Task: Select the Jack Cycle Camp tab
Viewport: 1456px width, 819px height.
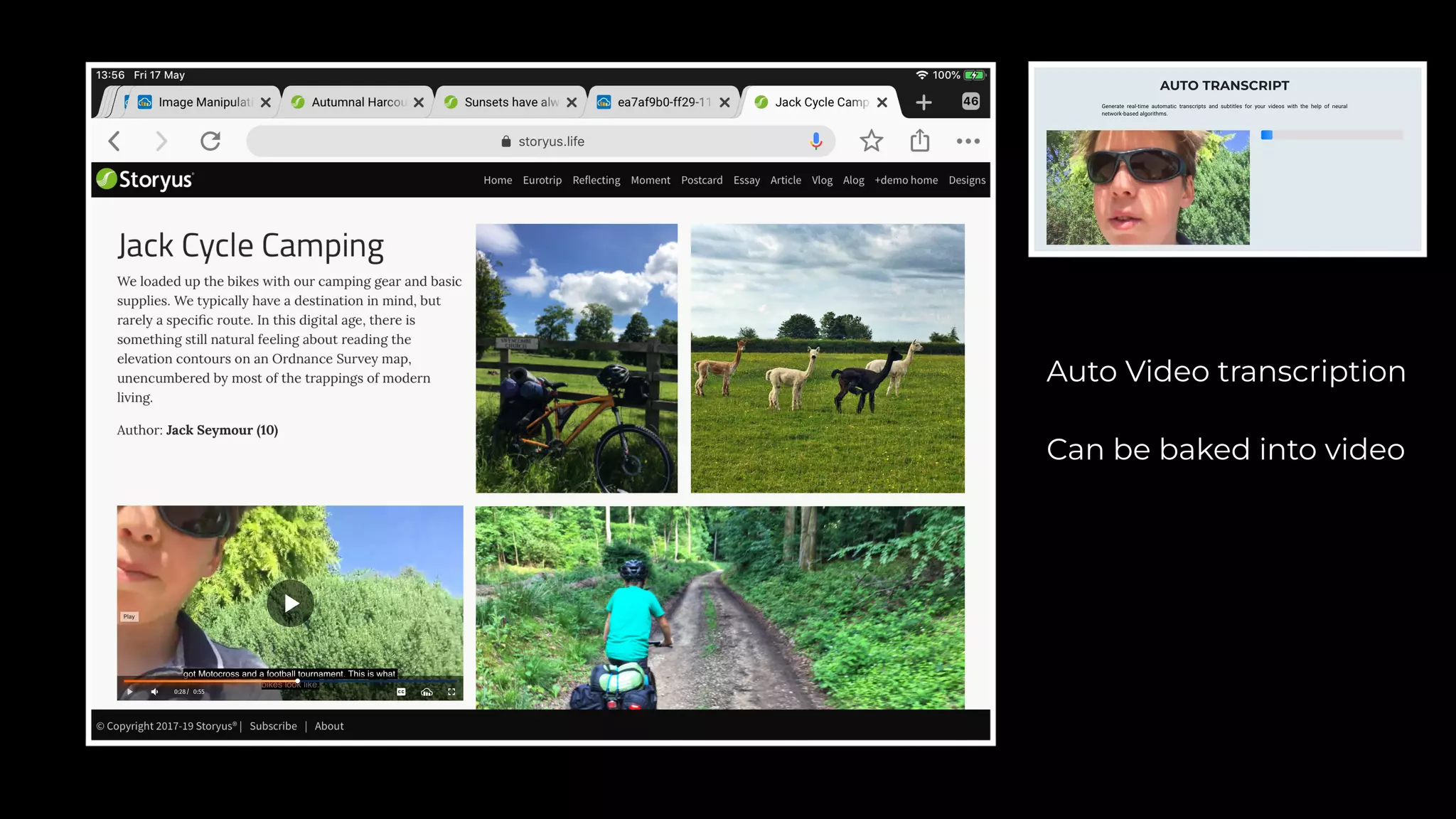Action: pyautogui.click(x=821, y=102)
